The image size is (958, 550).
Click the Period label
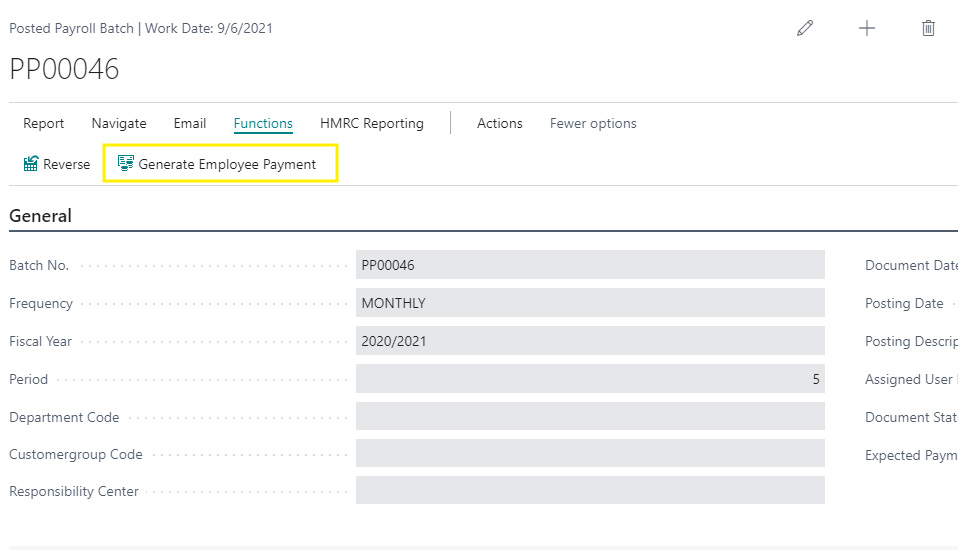pos(29,380)
